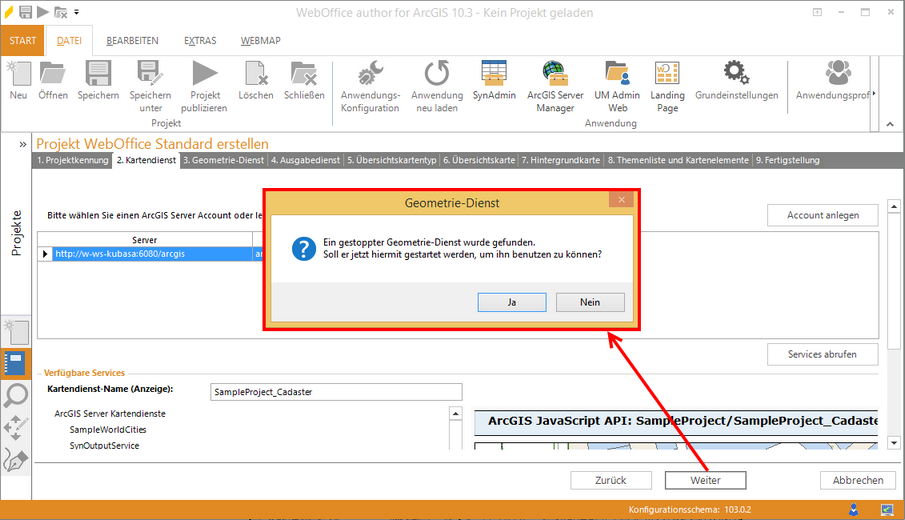This screenshot has width=905, height=520.
Task: Click the Kartendienst-Name input field
Action: point(336,392)
